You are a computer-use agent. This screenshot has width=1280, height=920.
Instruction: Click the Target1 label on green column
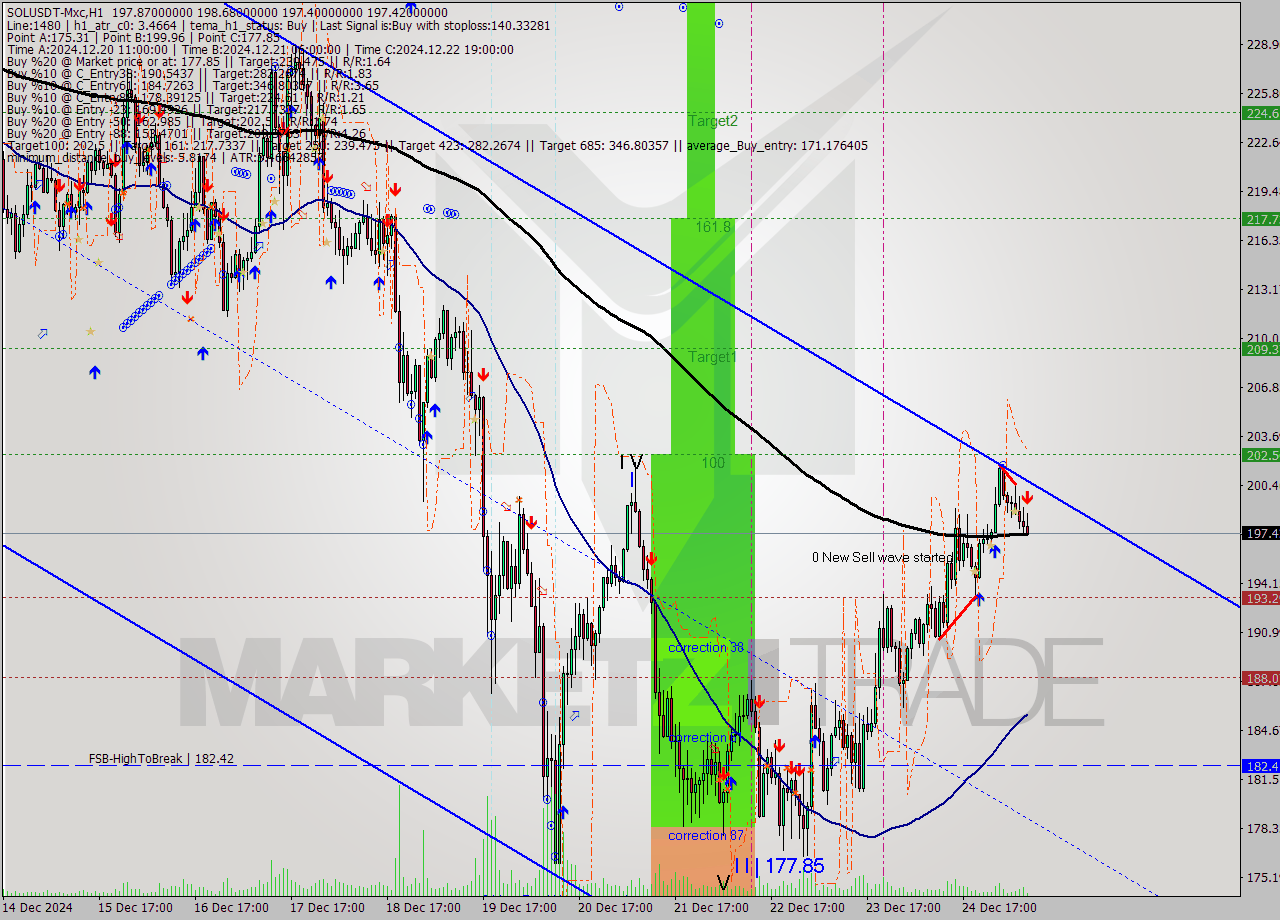pos(712,357)
